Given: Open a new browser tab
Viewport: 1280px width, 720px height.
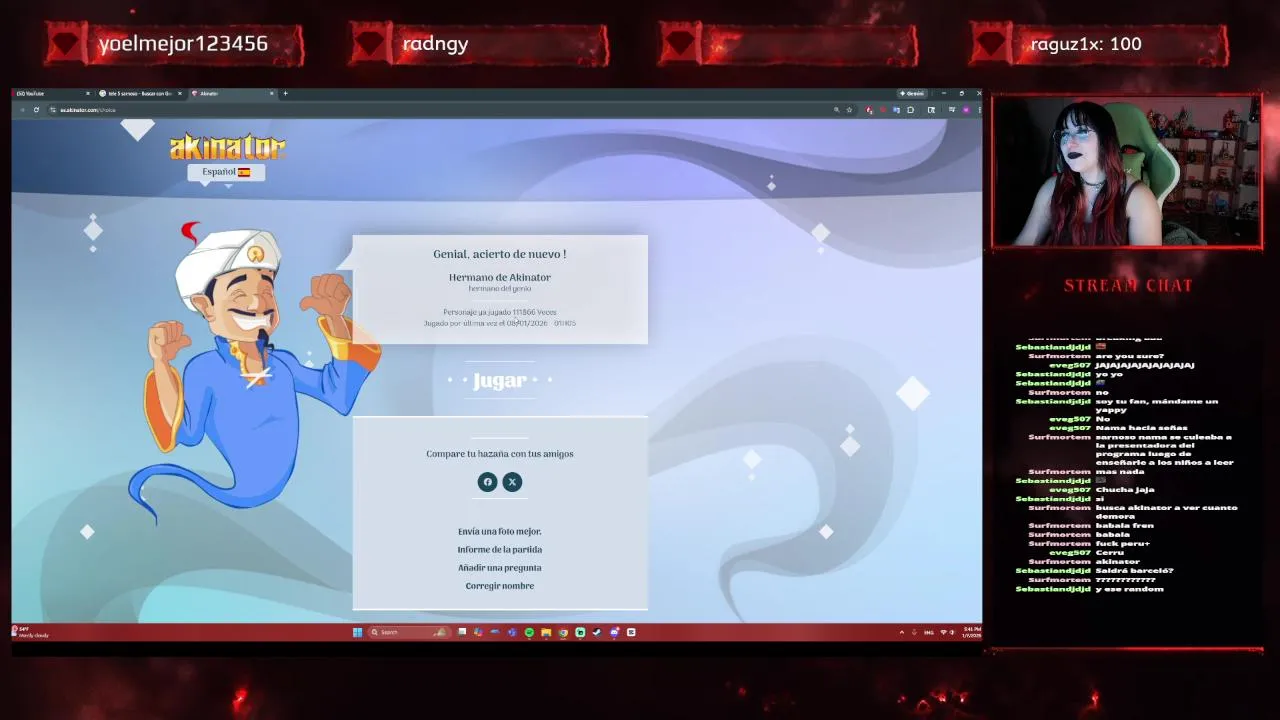Looking at the screenshot, I should click(x=285, y=93).
